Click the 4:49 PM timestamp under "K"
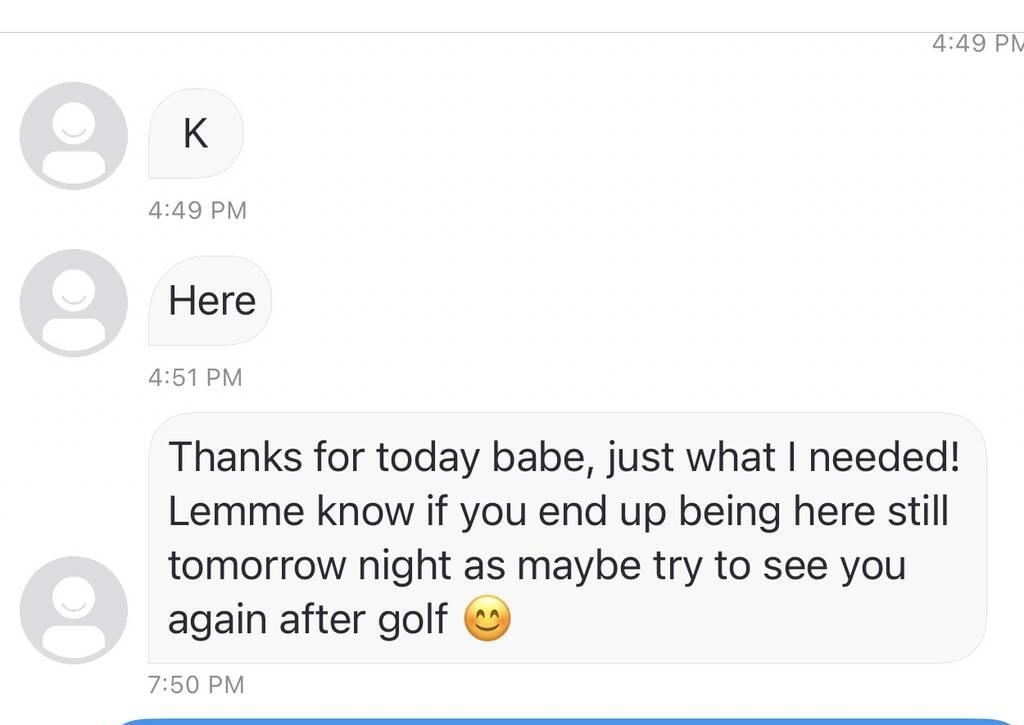This screenshot has height=725, width=1024. point(197,210)
